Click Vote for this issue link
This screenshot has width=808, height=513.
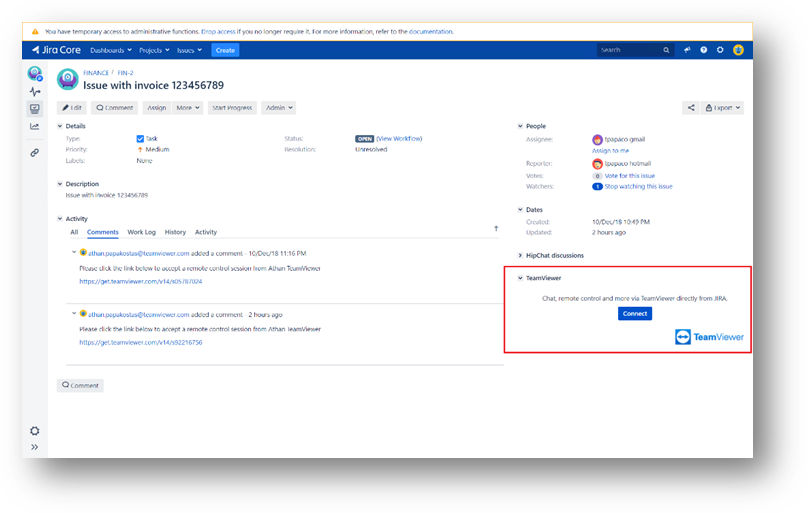630,176
